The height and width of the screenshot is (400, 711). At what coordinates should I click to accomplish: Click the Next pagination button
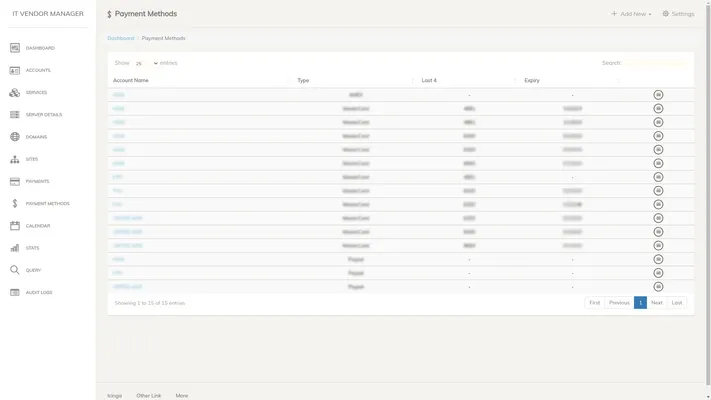657,302
